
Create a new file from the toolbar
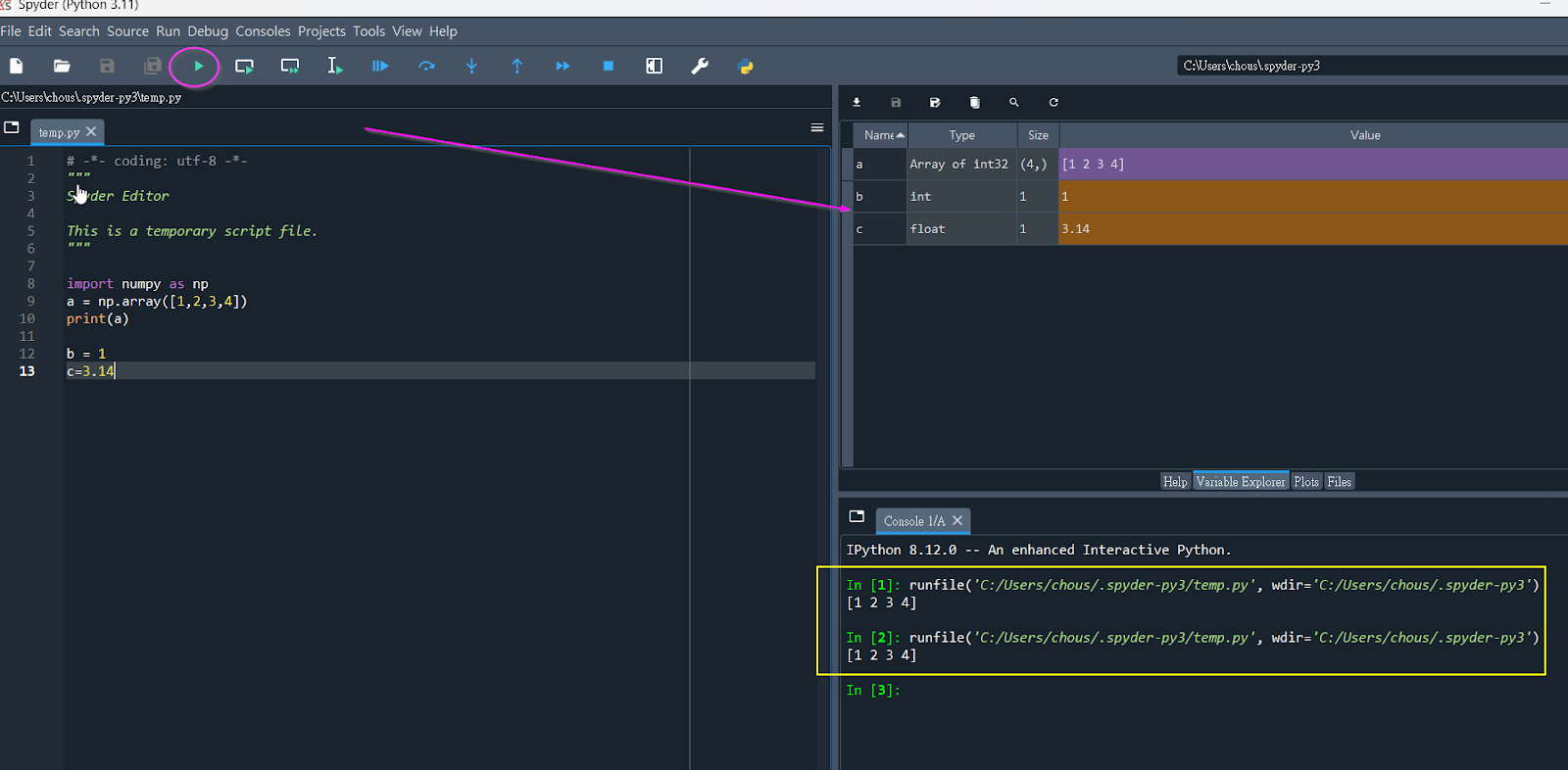(x=17, y=67)
